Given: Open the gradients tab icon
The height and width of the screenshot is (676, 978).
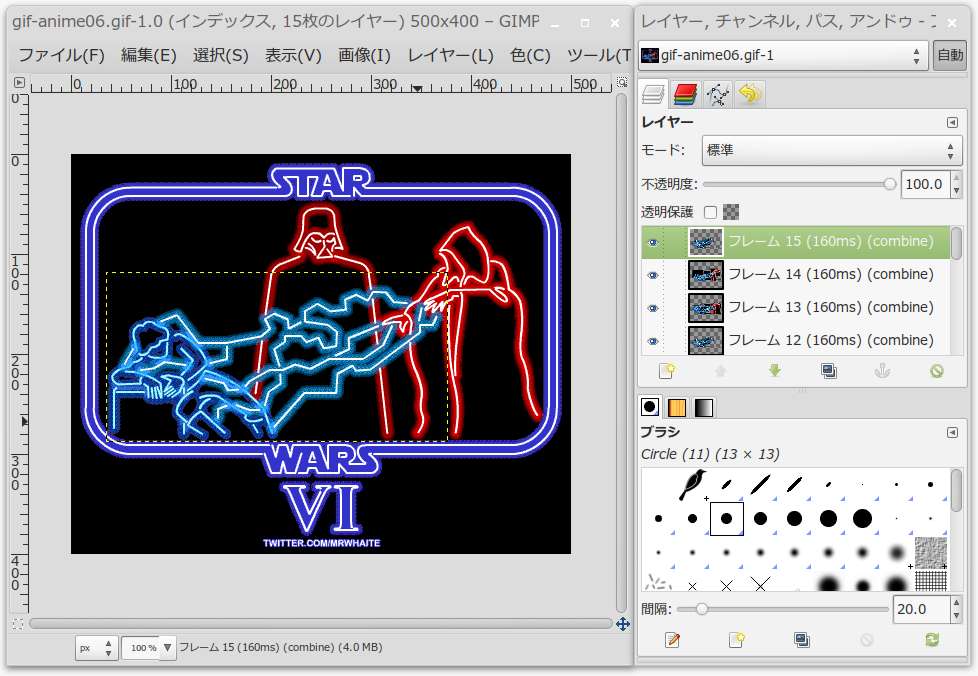Looking at the screenshot, I should (x=704, y=407).
